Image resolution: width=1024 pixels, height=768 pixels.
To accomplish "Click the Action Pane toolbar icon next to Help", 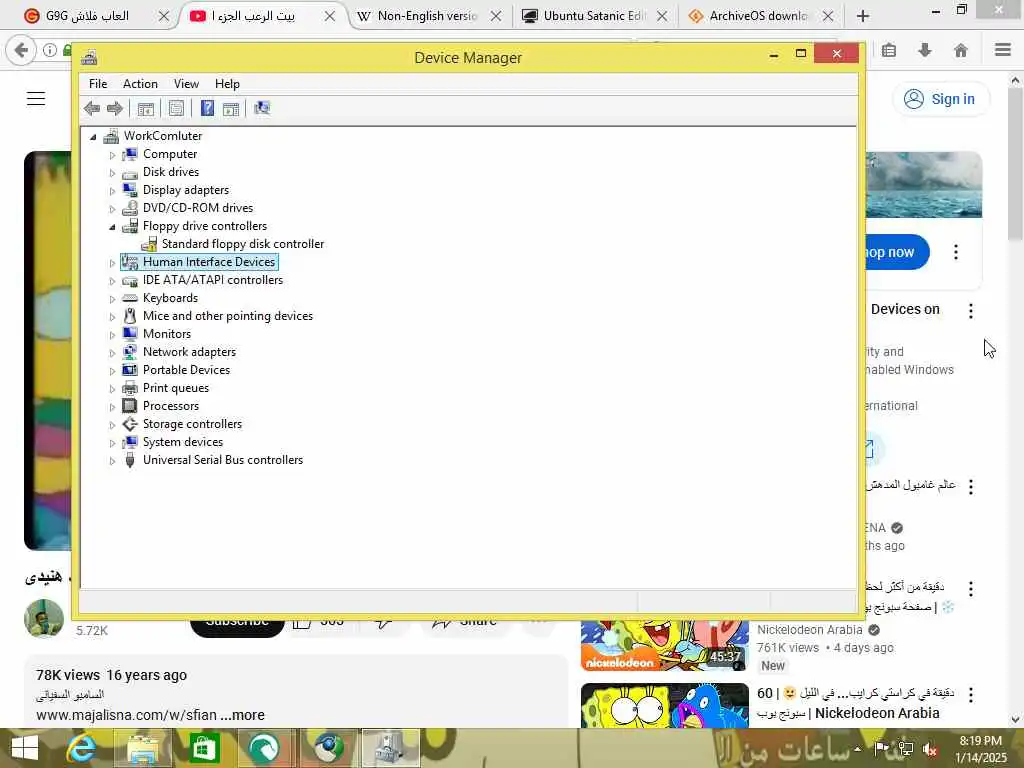I will 231,108.
